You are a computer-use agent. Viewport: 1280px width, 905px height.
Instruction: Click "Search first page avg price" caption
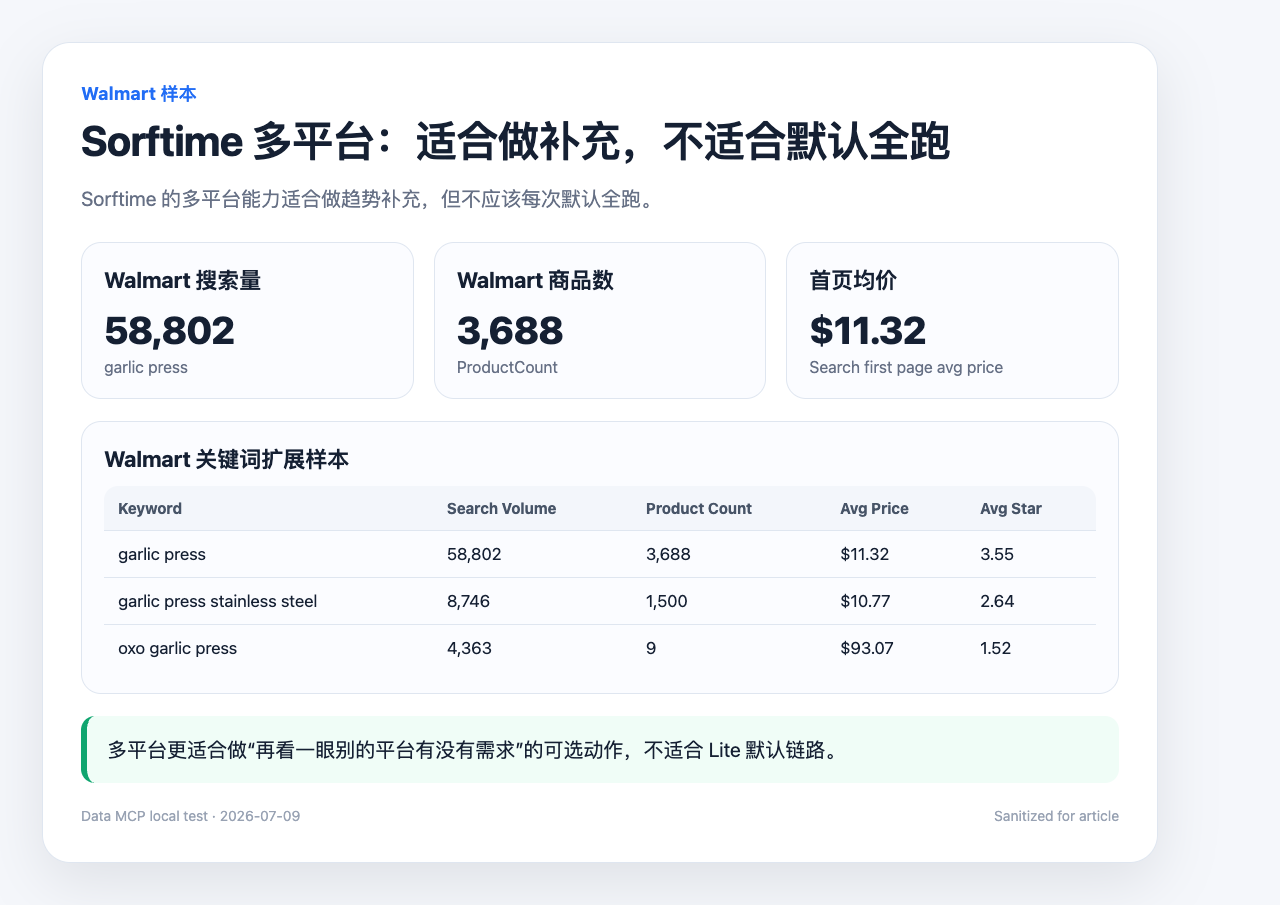pos(906,367)
